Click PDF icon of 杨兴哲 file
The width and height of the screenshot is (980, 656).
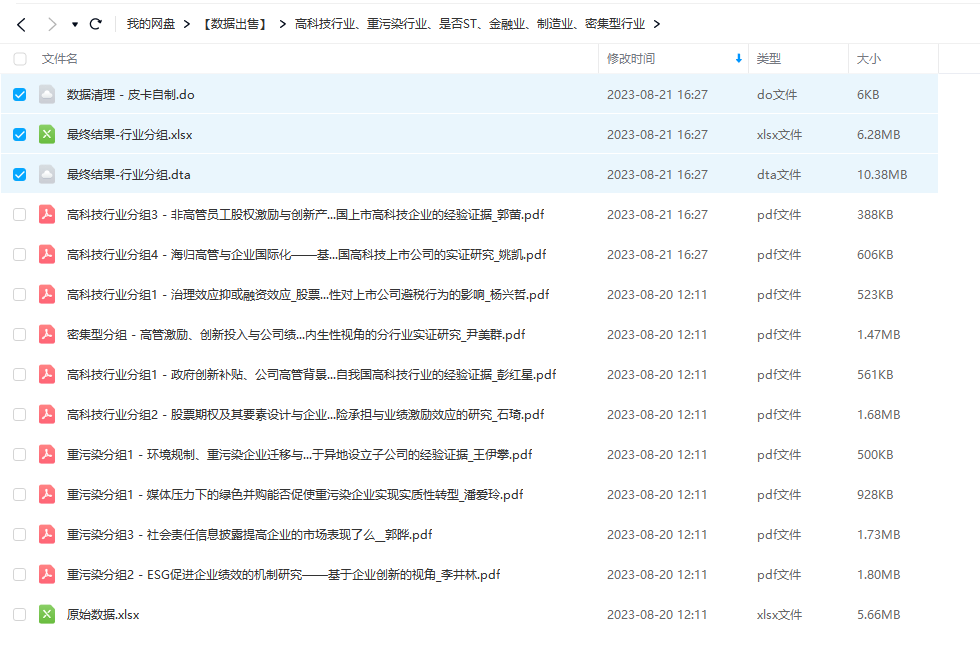pos(47,294)
